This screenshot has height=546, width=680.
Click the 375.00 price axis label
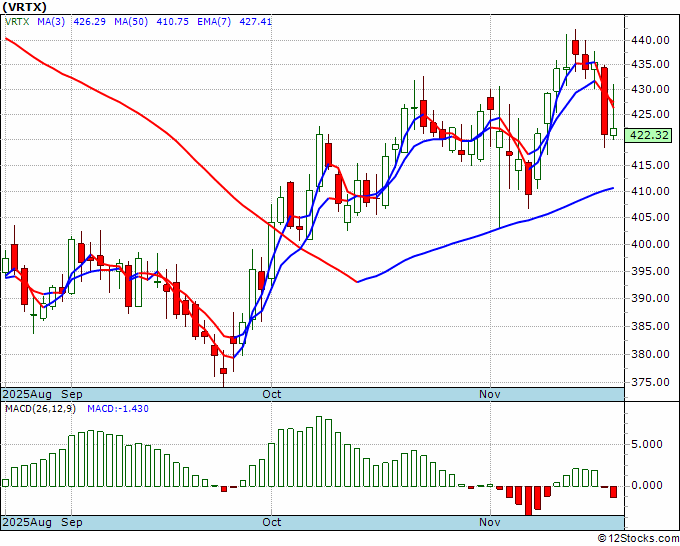(649, 383)
